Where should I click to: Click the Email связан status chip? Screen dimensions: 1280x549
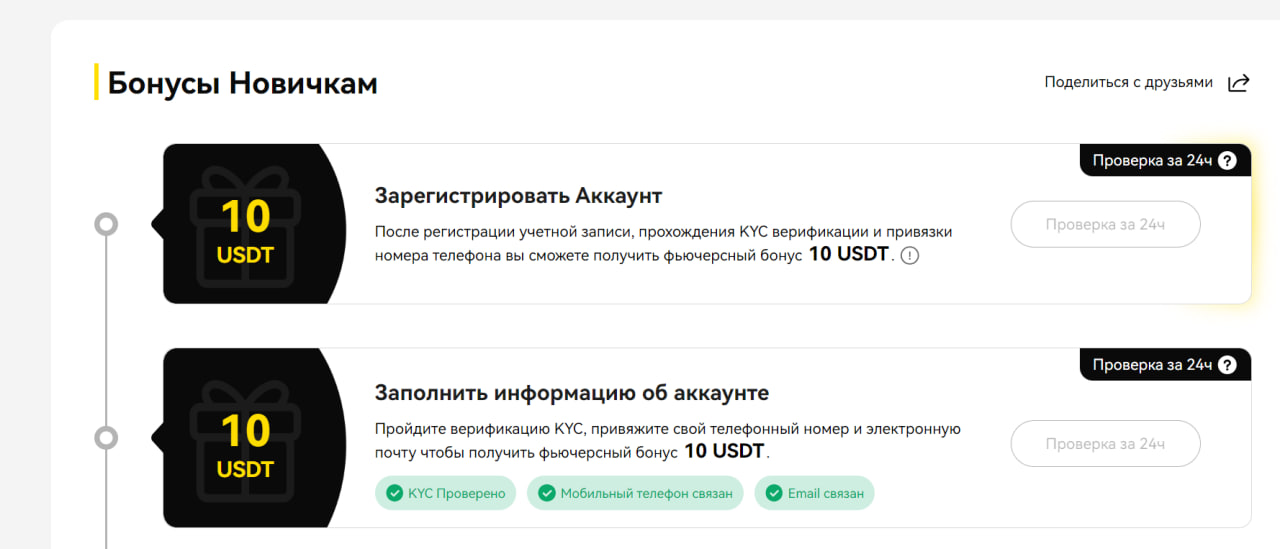[x=815, y=493]
